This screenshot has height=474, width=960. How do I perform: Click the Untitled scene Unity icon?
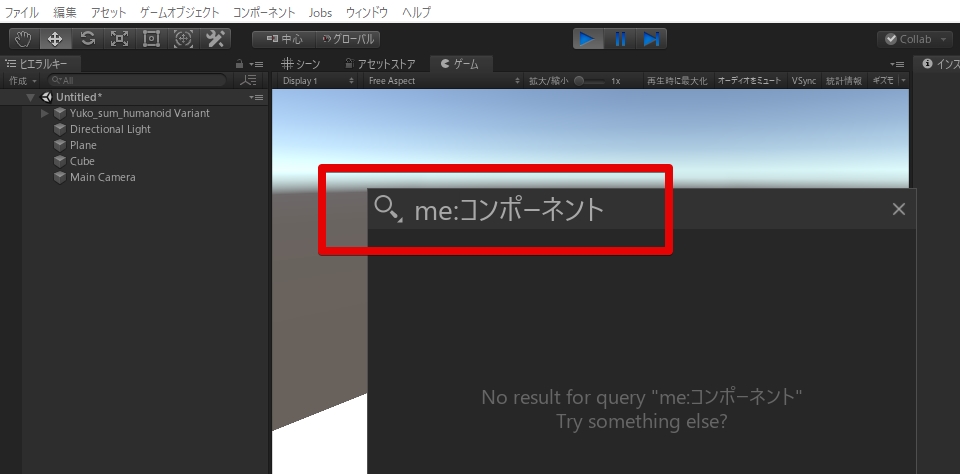click(x=47, y=97)
